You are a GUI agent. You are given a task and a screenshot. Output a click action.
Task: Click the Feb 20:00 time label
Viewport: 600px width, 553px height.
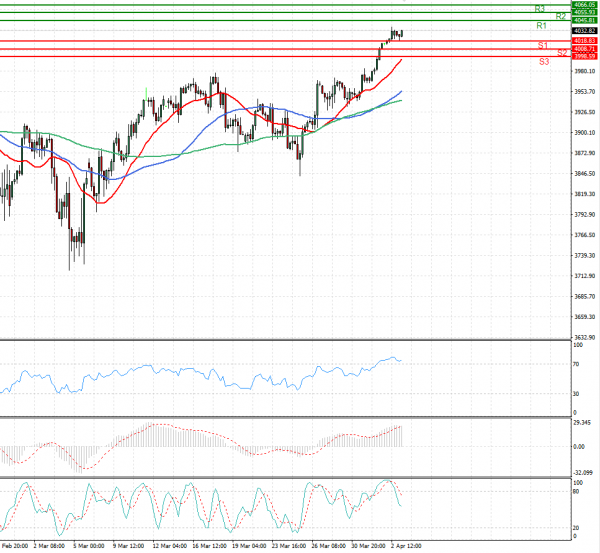(15, 546)
